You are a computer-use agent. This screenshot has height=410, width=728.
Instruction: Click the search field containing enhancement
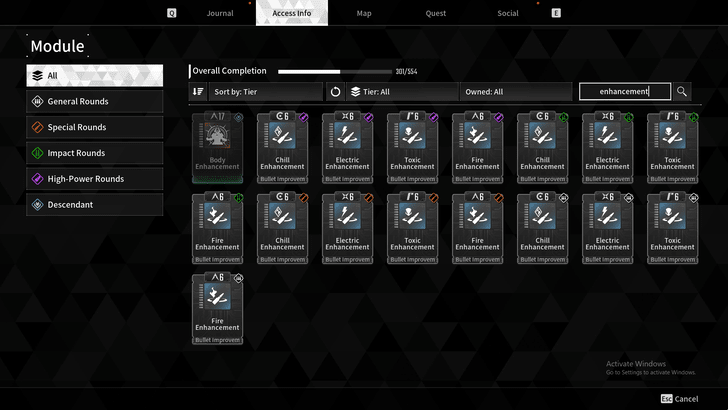click(x=625, y=91)
